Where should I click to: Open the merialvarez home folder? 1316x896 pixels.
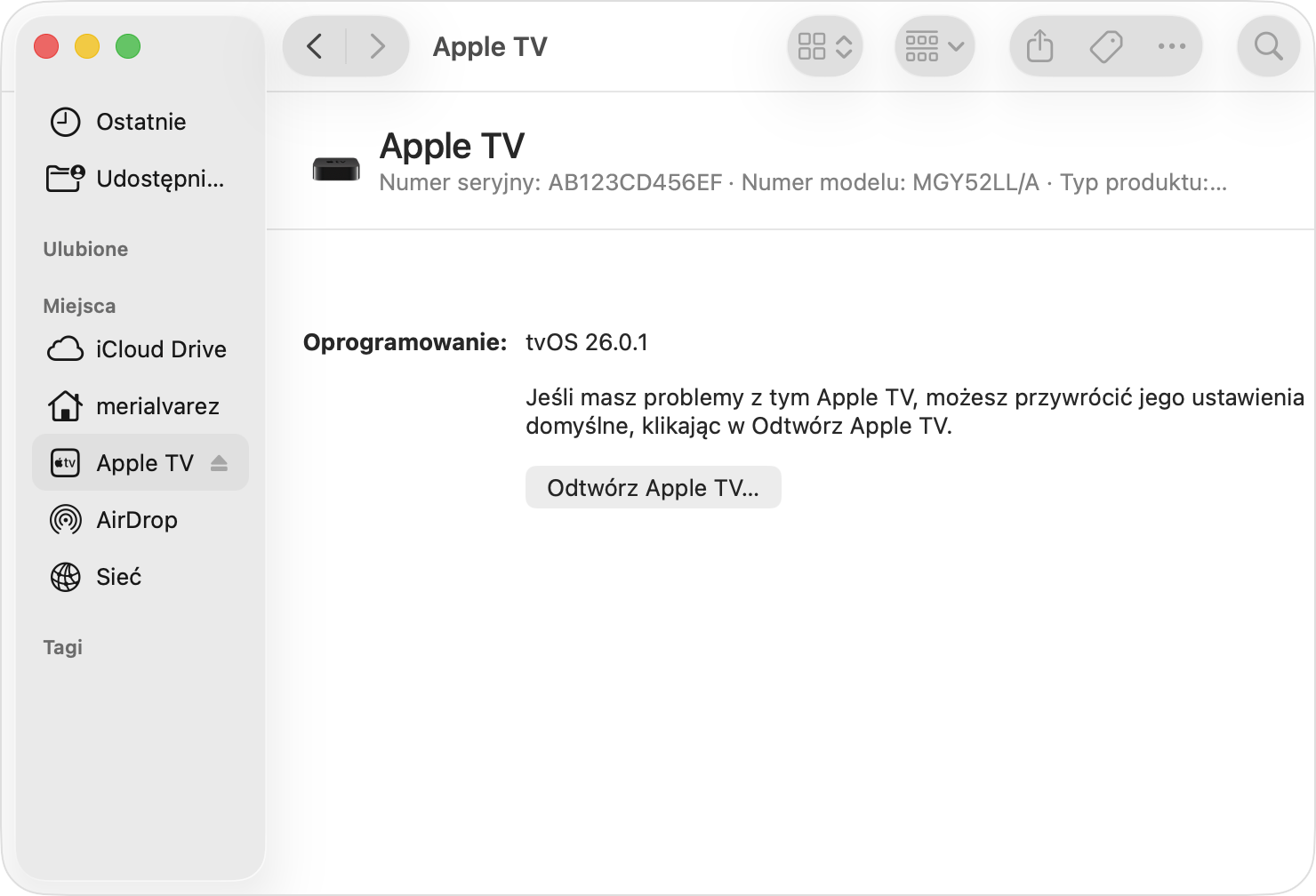pos(140,406)
